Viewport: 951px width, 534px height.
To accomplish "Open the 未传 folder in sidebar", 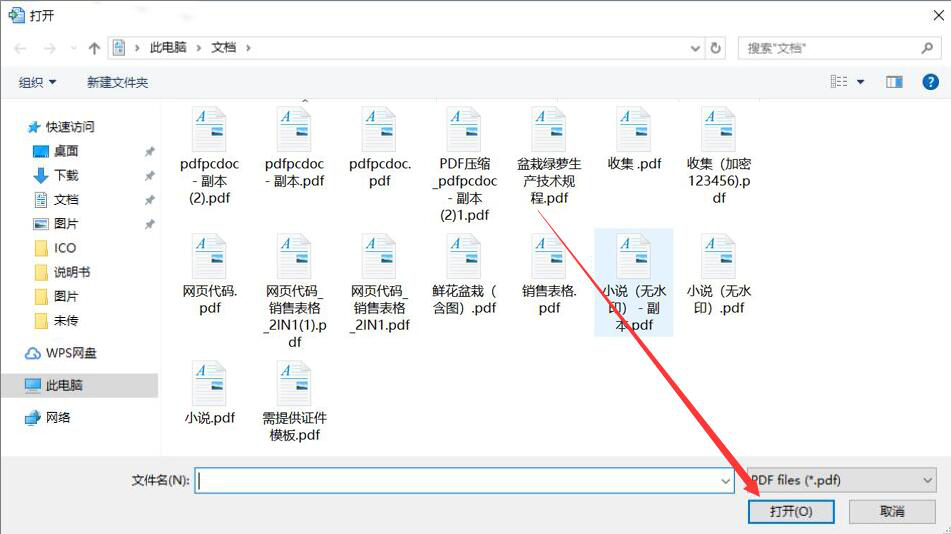I will tap(56, 321).
